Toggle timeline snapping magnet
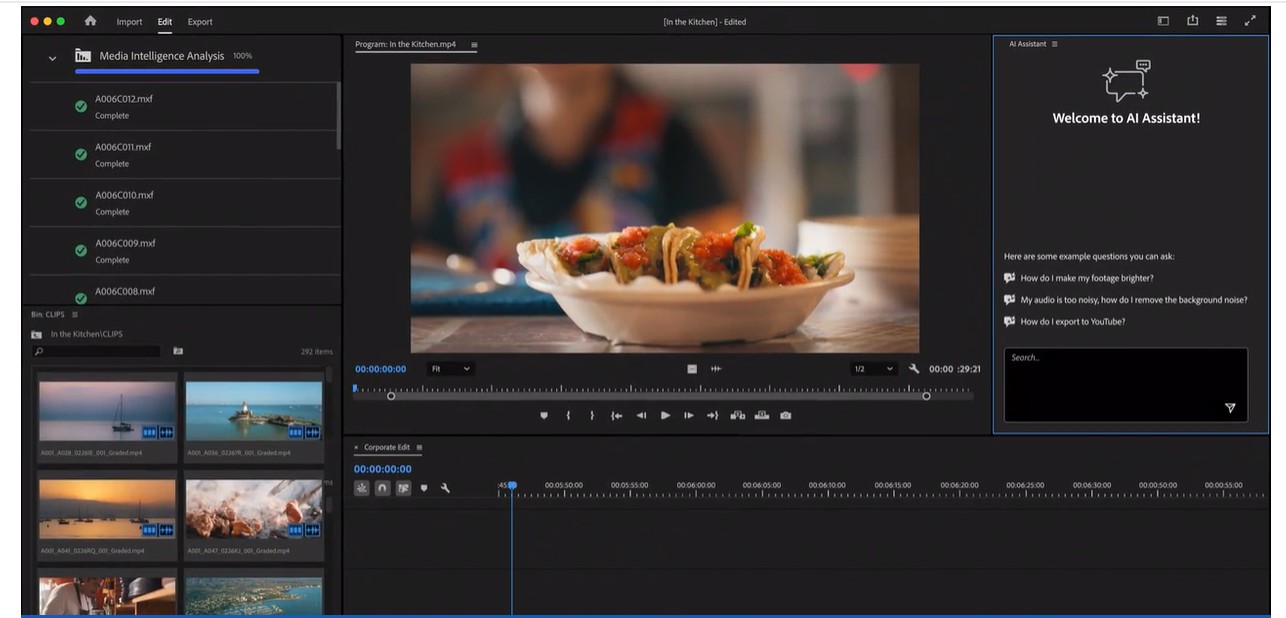This screenshot has width=1286, height=618. pyautogui.click(x=382, y=488)
